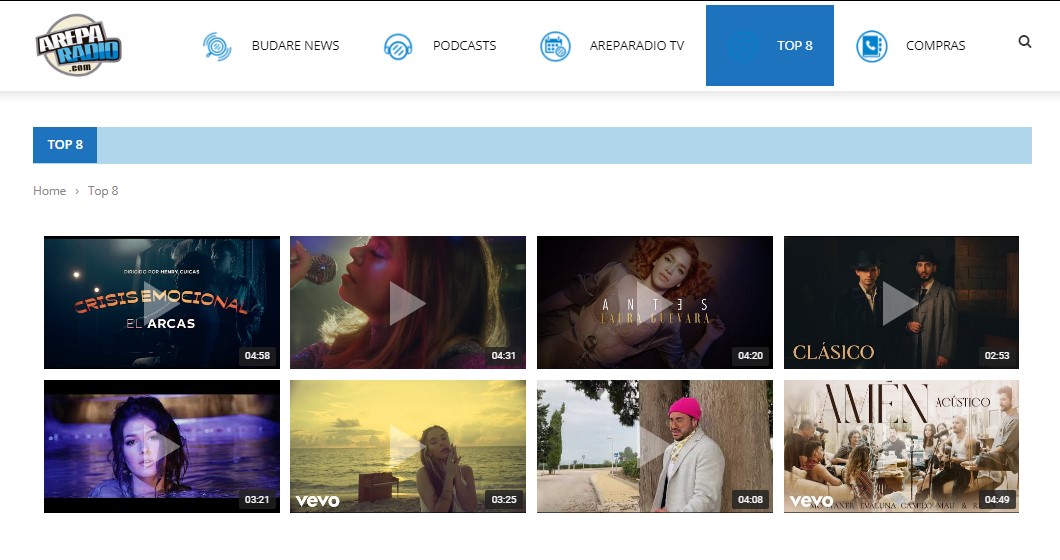The image size is (1060, 560).
Task: Click the 04:49 duration badge
Action: [996, 500]
